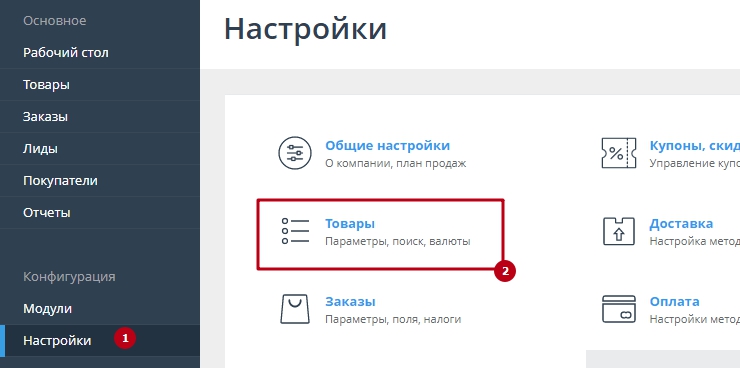
Task: Open Товары in the left sidebar
Action: (100, 84)
